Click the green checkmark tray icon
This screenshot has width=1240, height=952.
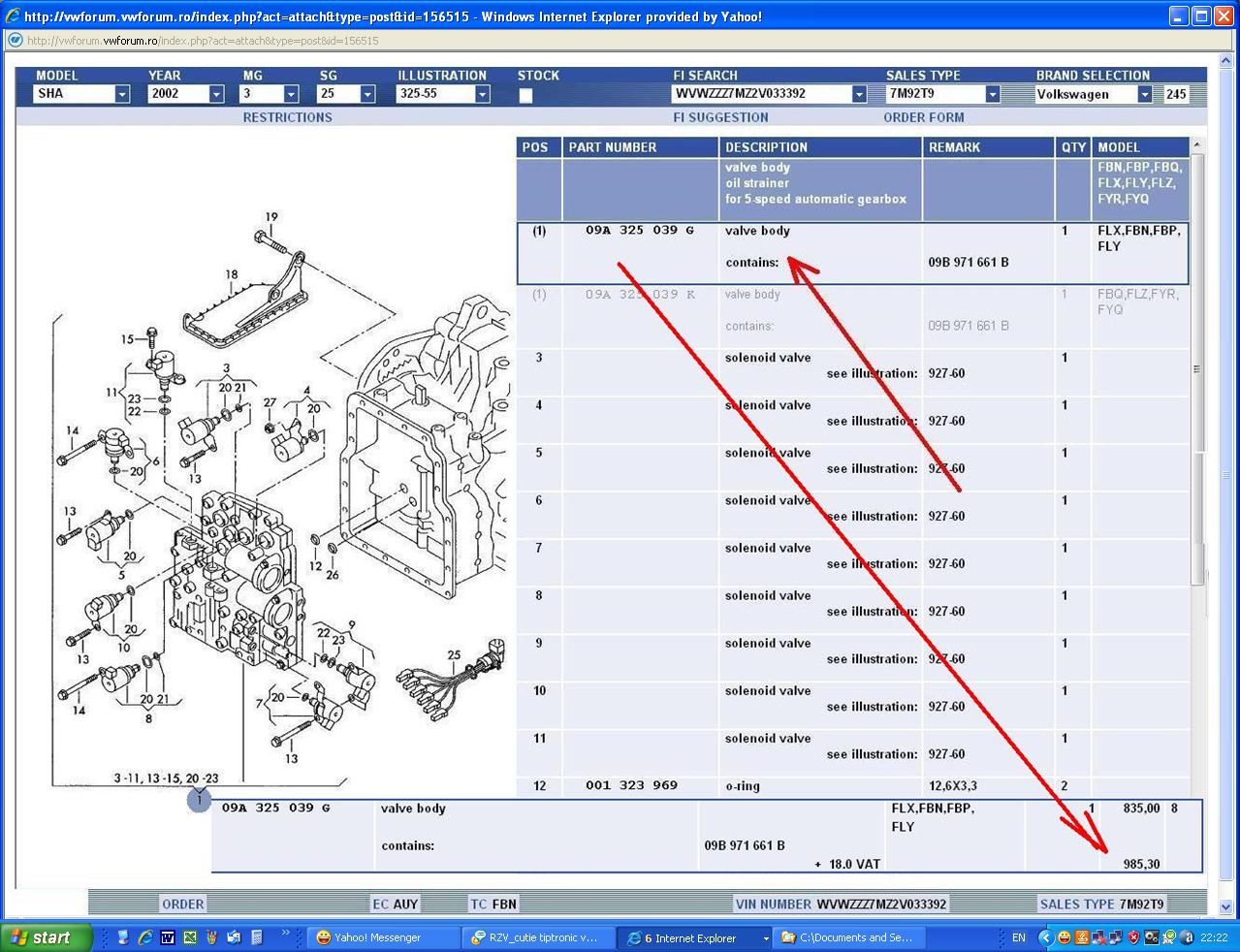click(x=1168, y=937)
